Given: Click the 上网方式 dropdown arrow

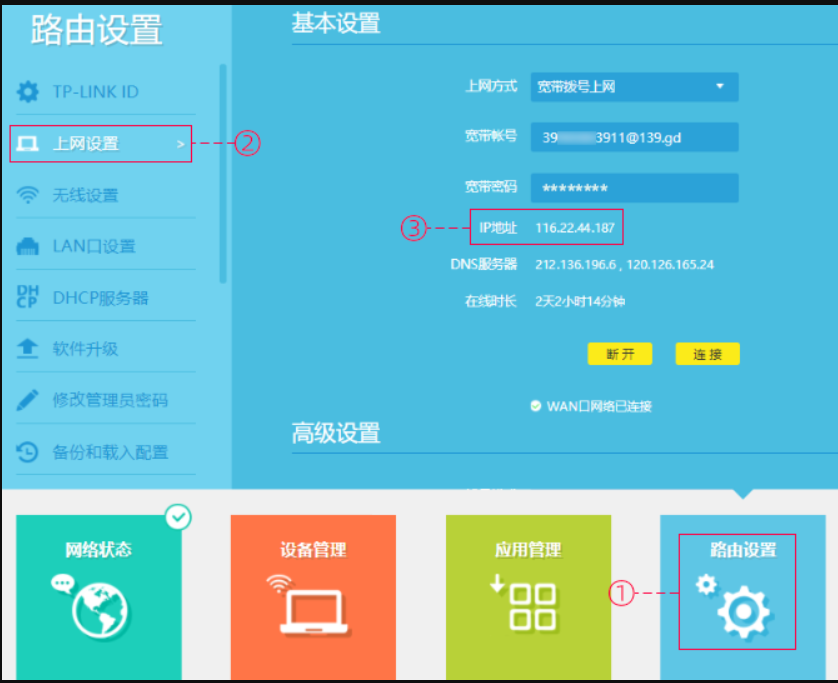Looking at the screenshot, I should pyautogui.click(x=720, y=86).
